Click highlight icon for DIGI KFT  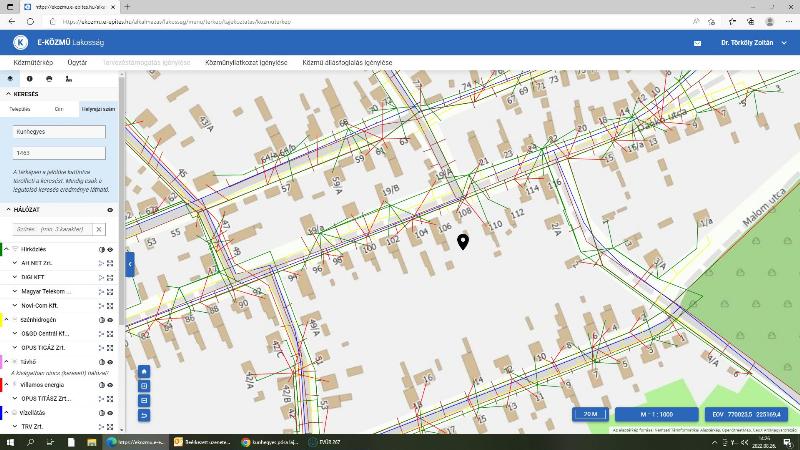tap(101, 278)
